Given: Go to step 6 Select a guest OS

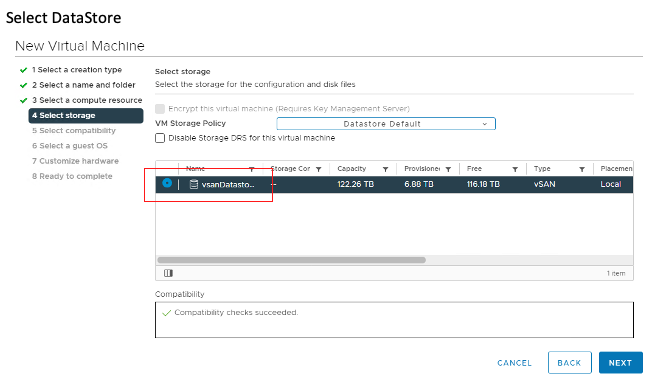Looking at the screenshot, I should pos(70,146).
